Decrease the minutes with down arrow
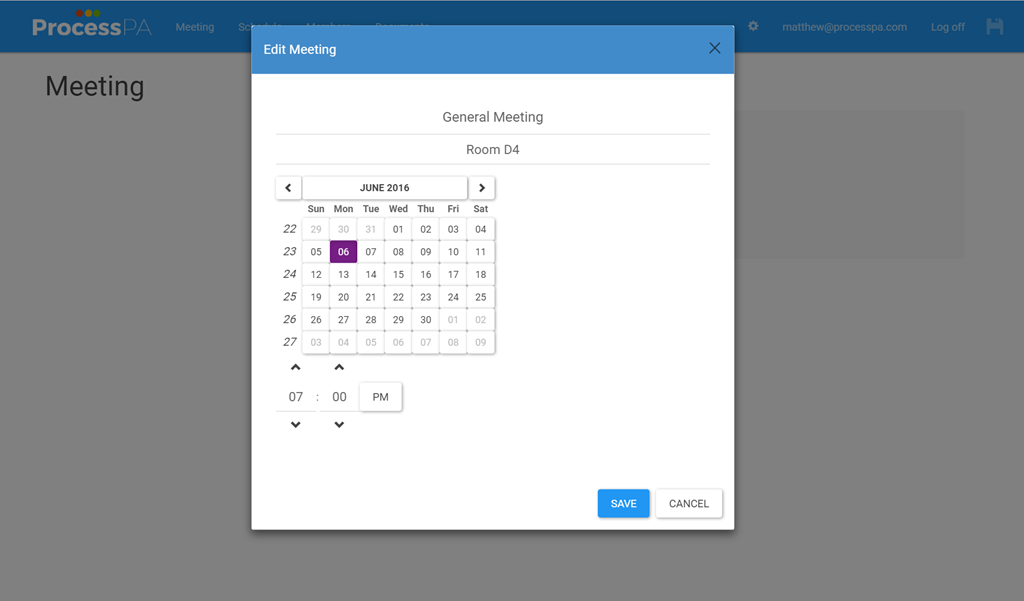 pos(339,425)
